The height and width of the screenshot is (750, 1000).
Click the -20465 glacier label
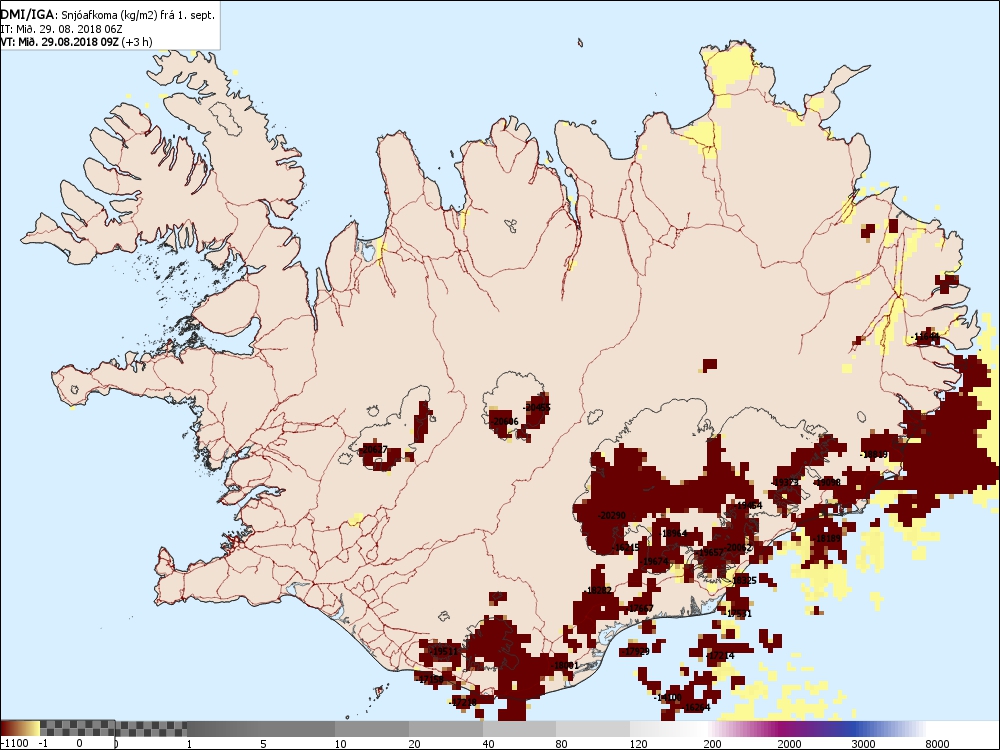(536, 408)
